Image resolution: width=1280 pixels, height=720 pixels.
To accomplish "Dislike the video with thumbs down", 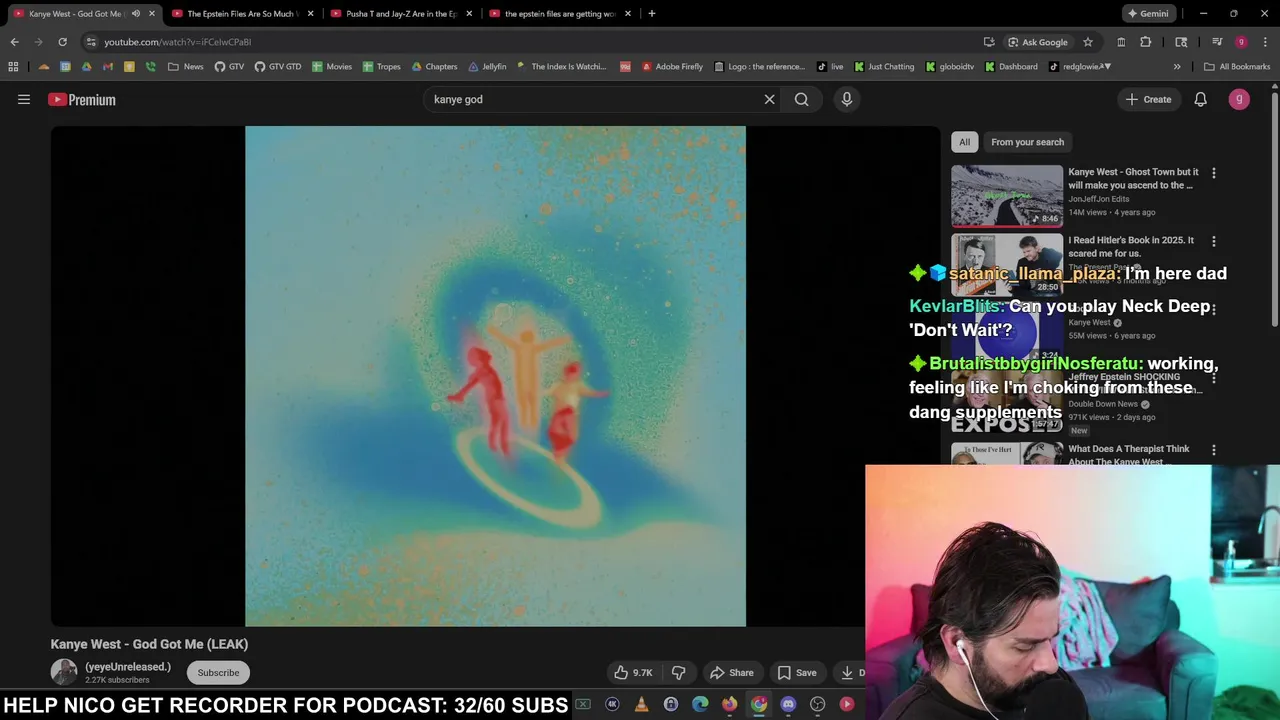I will (x=678, y=673).
